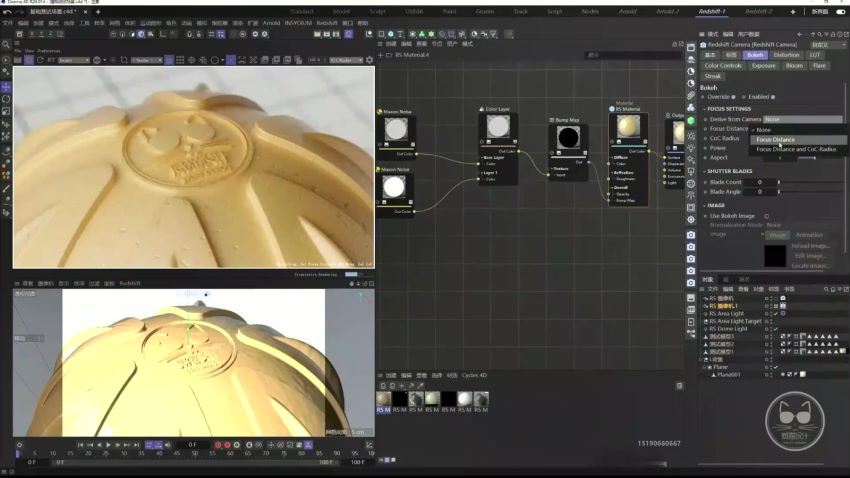Image resolution: width=850 pixels, height=478 pixels.
Task: Click the search magnifier icon in the left toolbar
Action: point(6,45)
